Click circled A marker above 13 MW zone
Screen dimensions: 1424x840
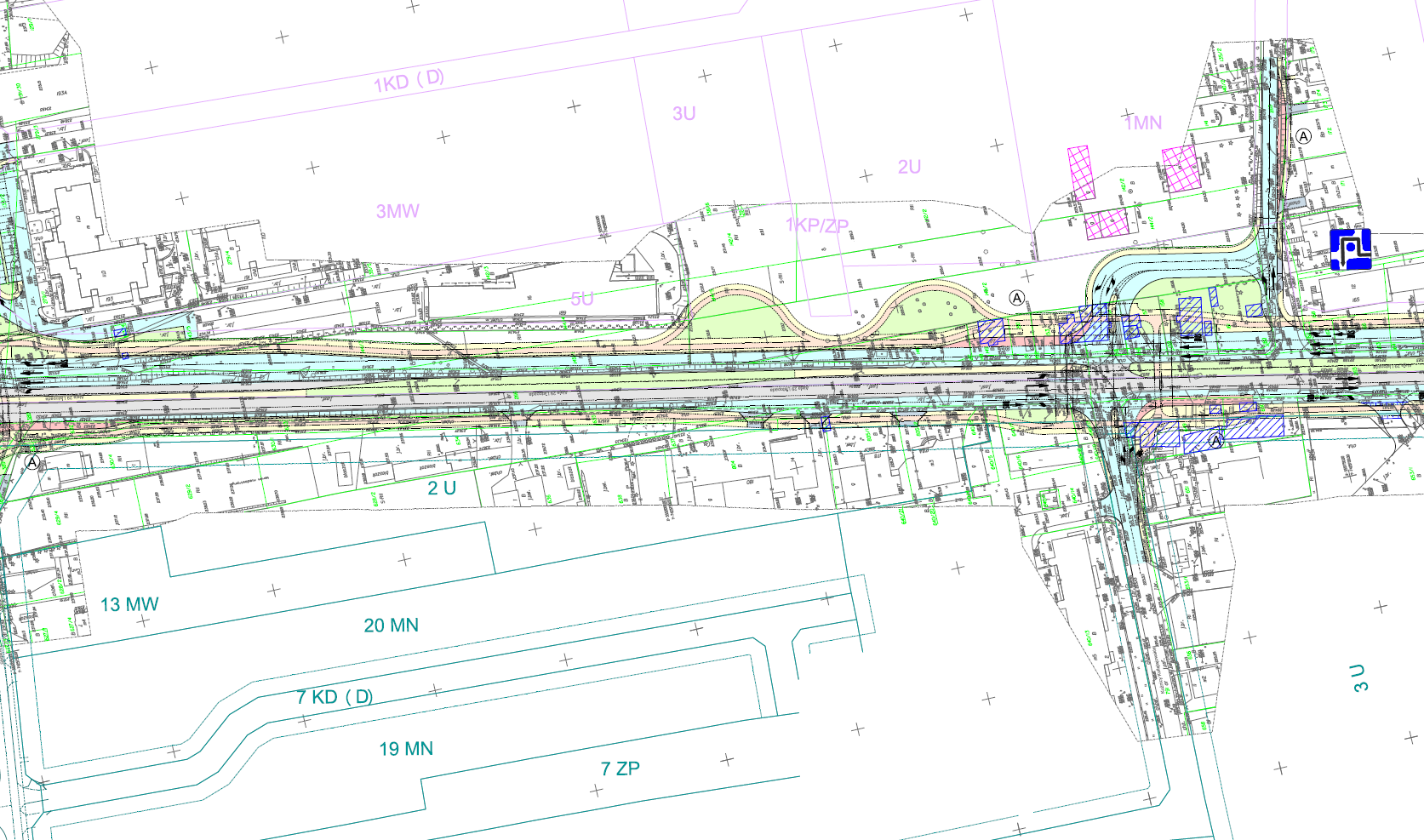pos(32,462)
